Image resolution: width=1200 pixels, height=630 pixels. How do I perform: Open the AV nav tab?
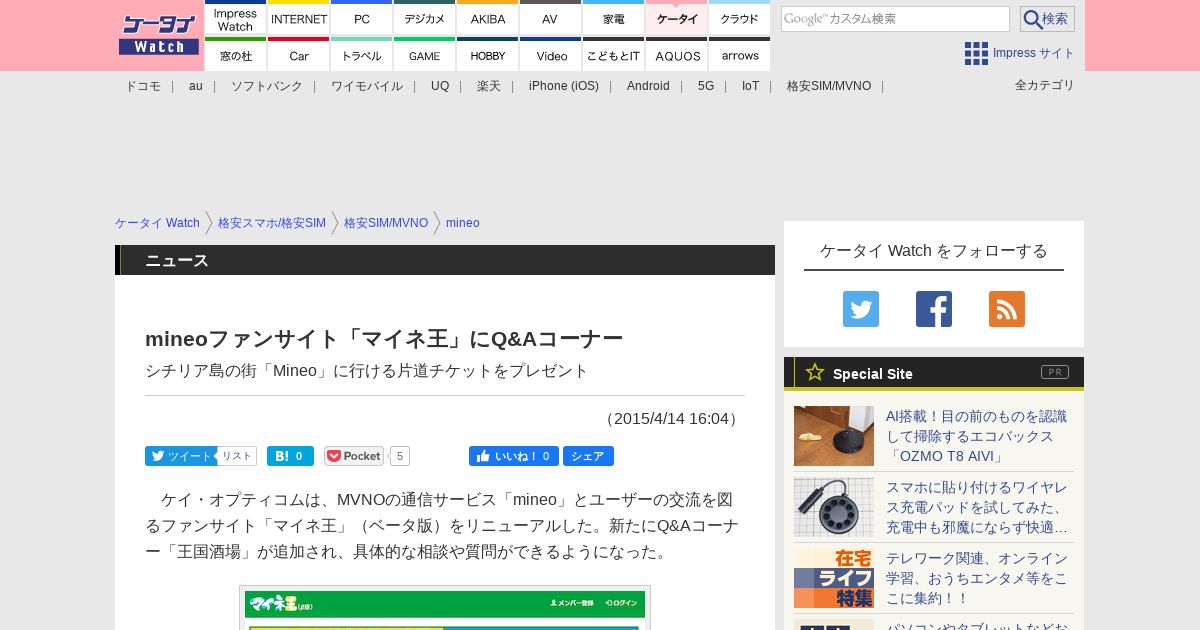pyautogui.click(x=550, y=18)
